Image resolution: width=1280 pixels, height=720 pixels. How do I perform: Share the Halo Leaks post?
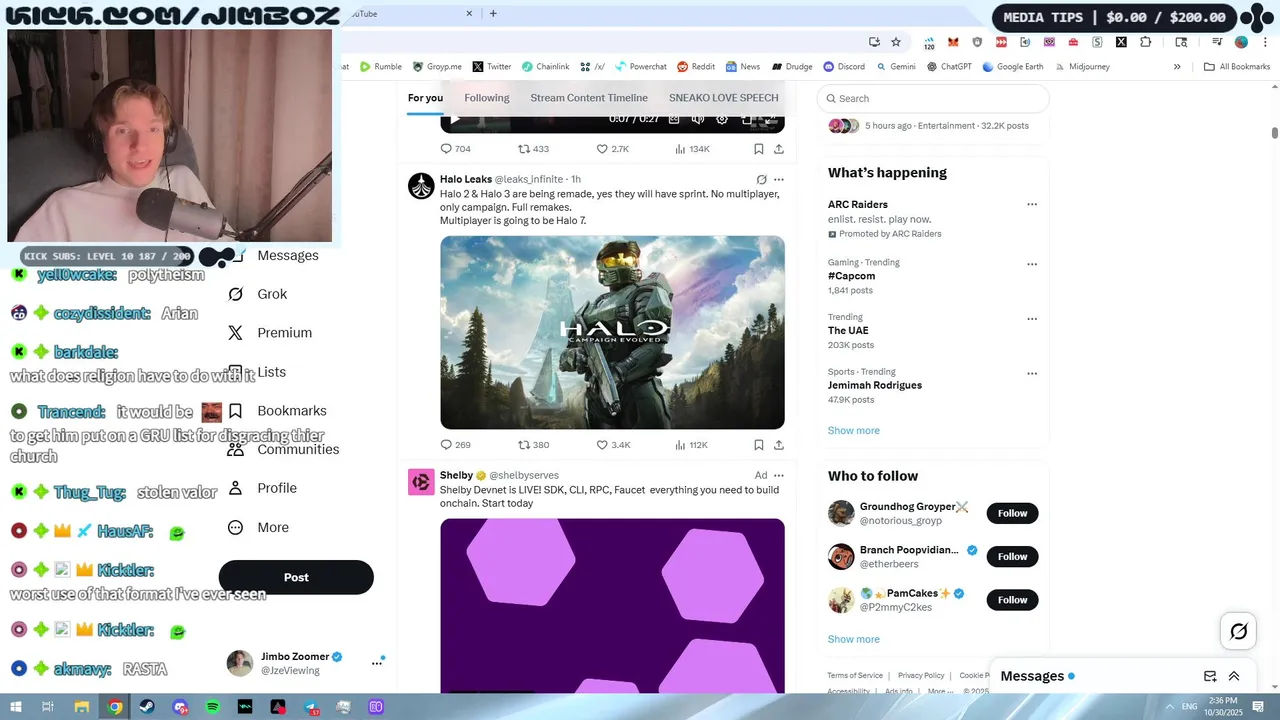pyautogui.click(x=779, y=445)
